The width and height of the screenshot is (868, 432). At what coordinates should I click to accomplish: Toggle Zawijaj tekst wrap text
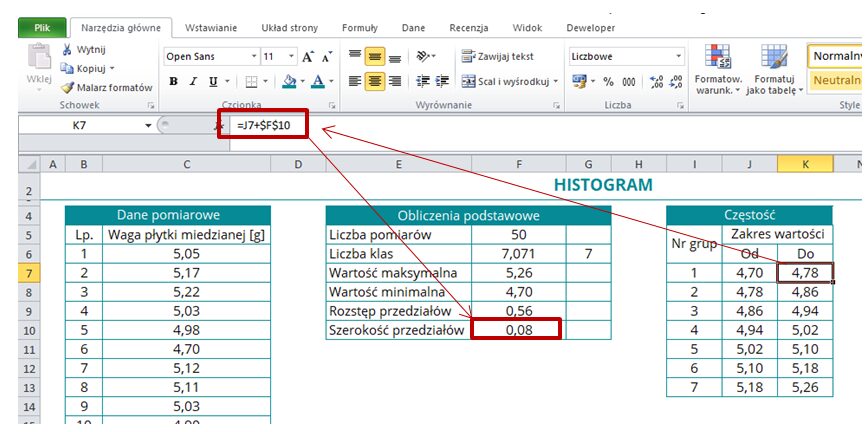[x=498, y=56]
